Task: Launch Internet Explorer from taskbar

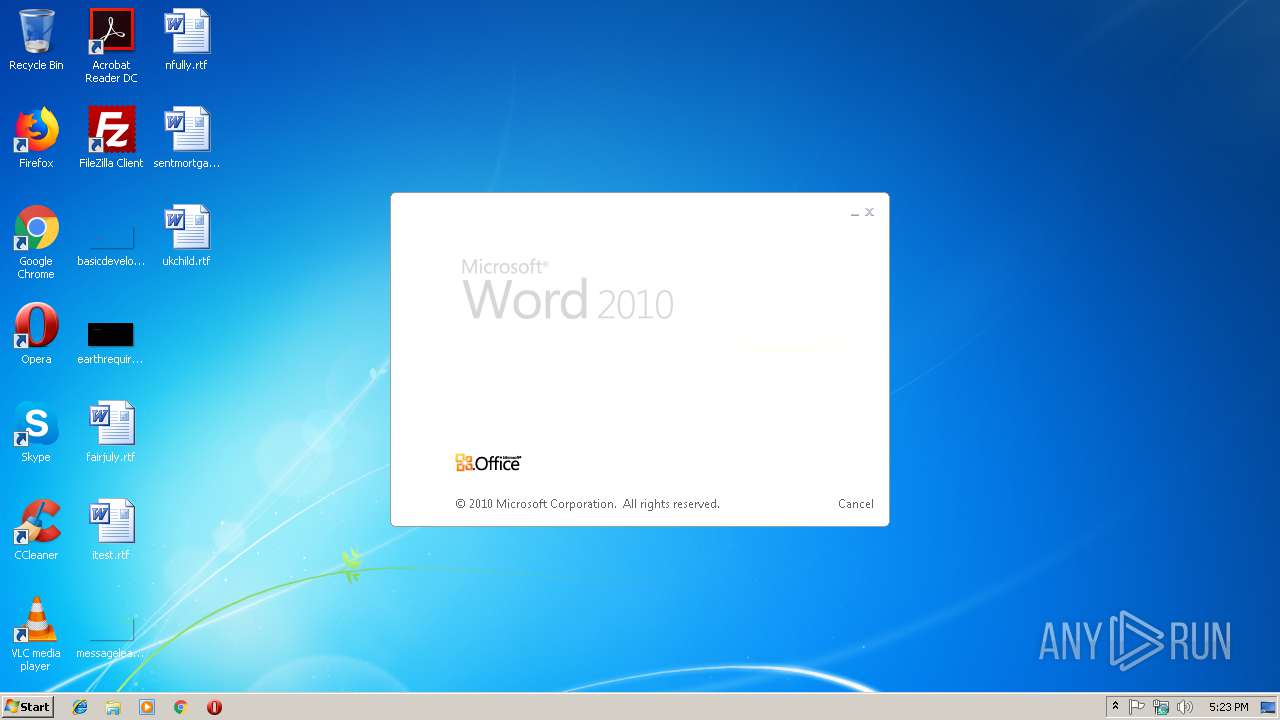Action: (x=80, y=707)
